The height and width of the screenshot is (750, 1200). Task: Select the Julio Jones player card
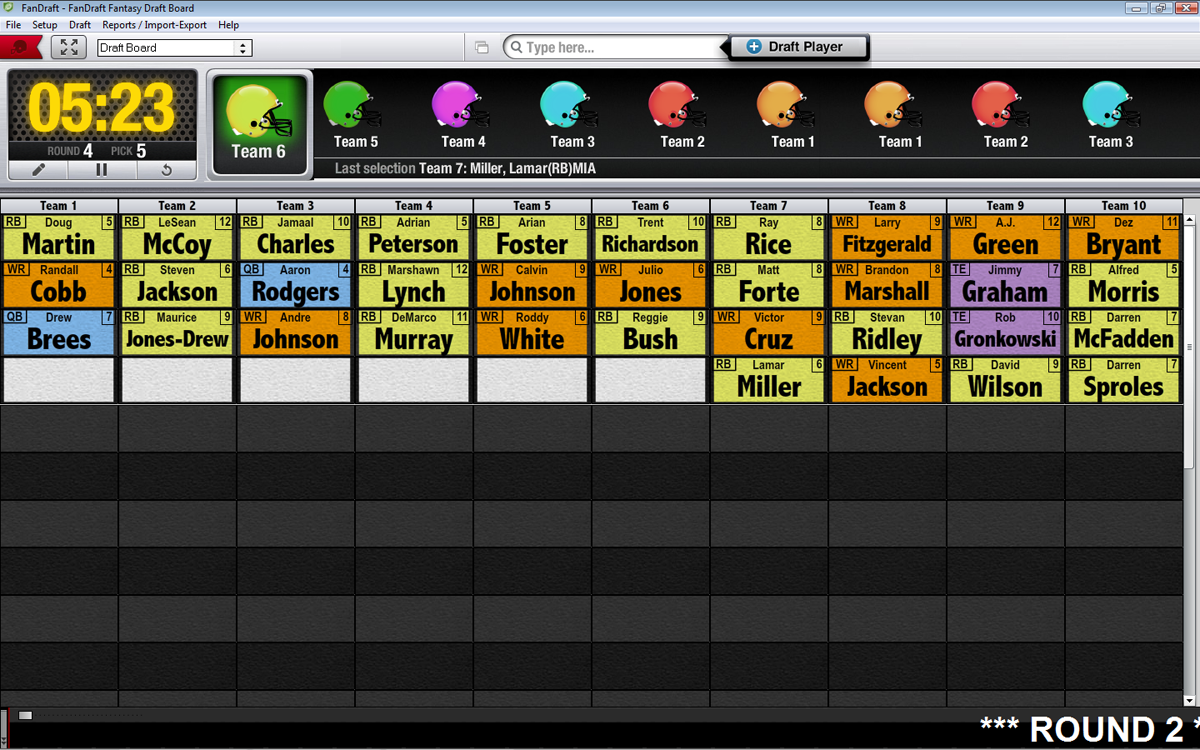coord(650,285)
